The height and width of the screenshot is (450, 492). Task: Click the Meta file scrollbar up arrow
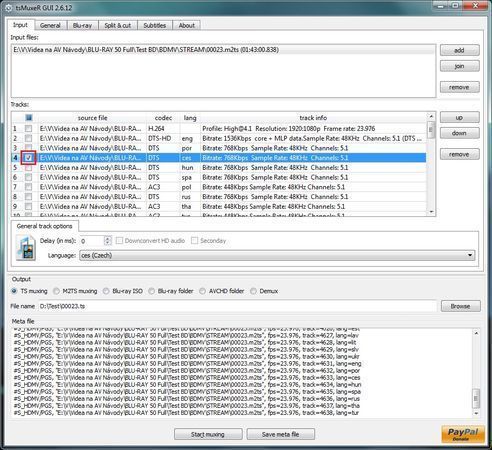[476, 333]
